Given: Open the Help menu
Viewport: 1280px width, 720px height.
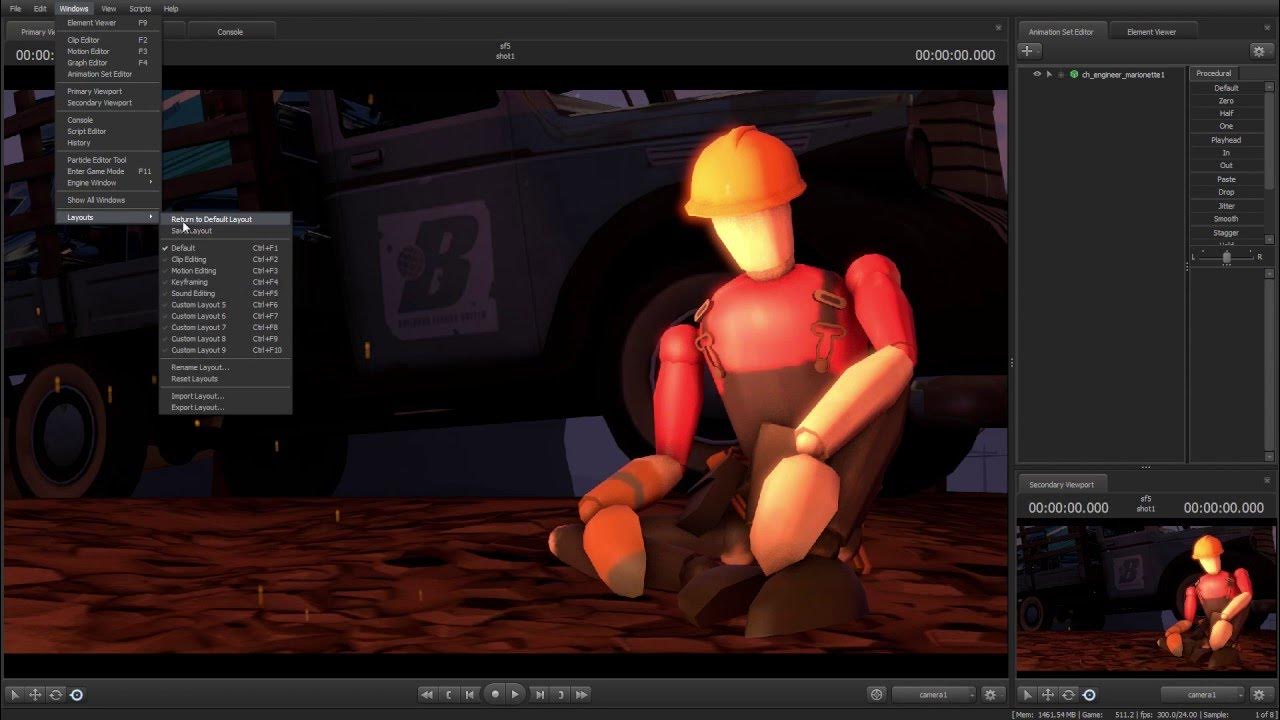Looking at the screenshot, I should pyautogui.click(x=171, y=9).
